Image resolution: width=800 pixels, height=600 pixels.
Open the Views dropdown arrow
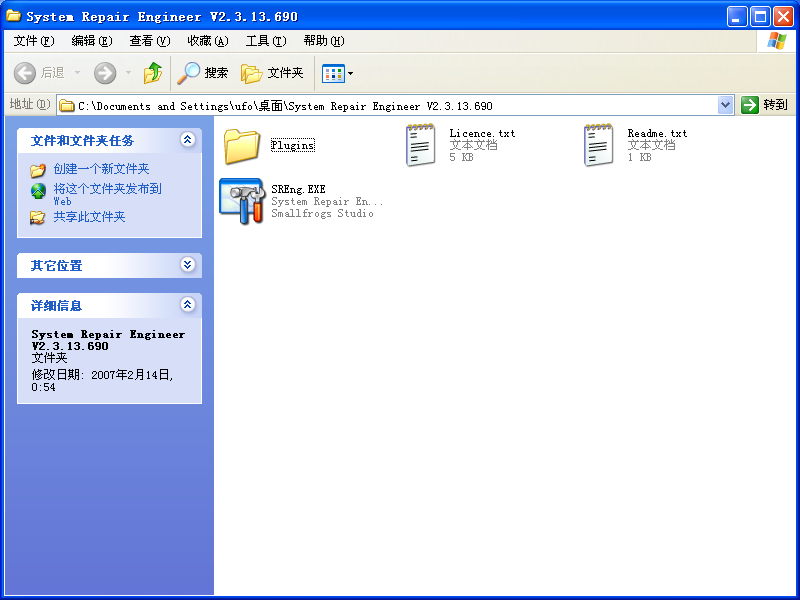pos(351,73)
